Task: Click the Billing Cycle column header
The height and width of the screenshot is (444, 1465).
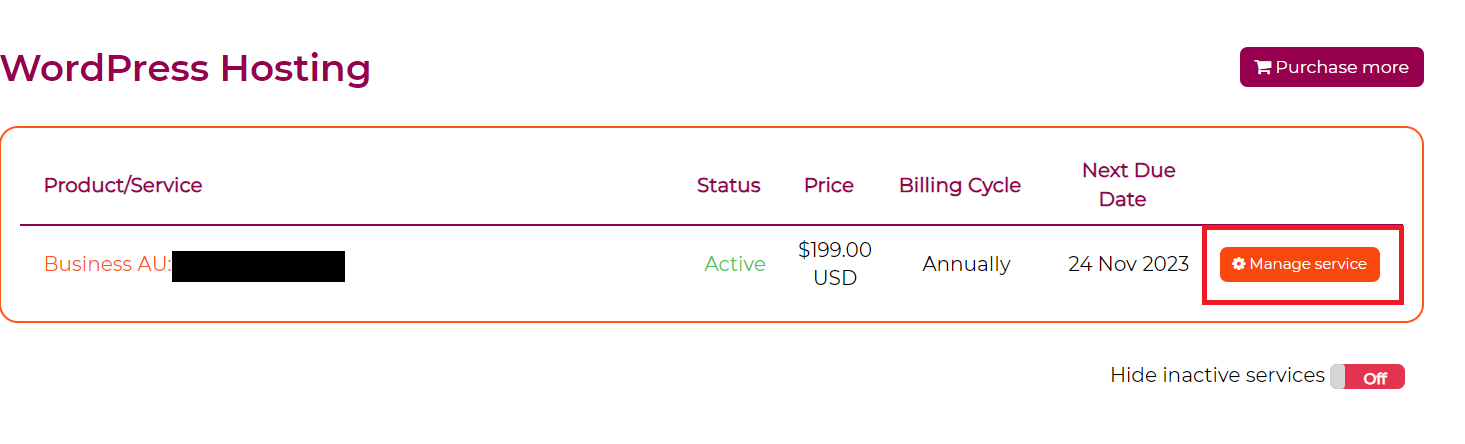Action: pyautogui.click(x=960, y=185)
